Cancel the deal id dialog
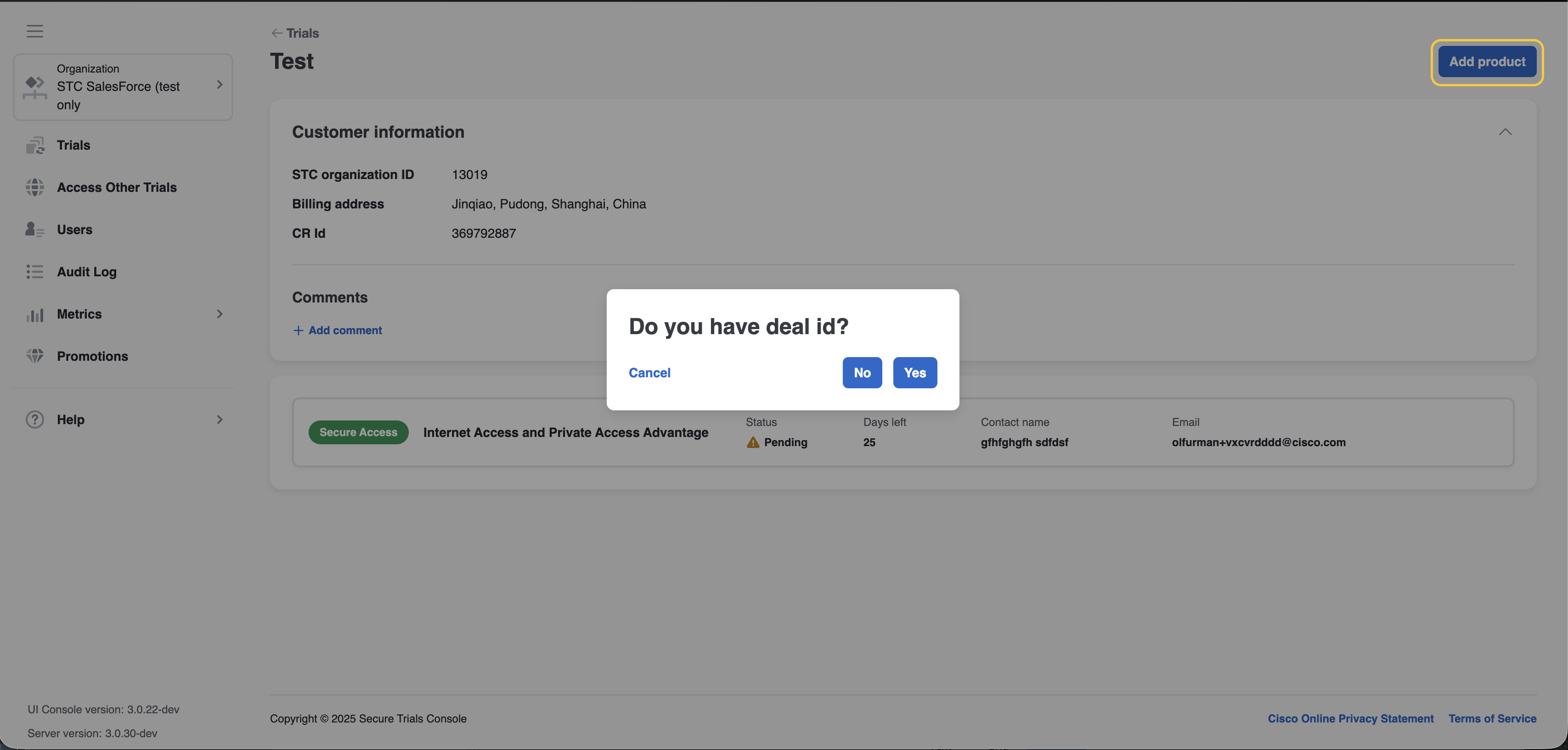The image size is (1568, 750). (x=649, y=373)
